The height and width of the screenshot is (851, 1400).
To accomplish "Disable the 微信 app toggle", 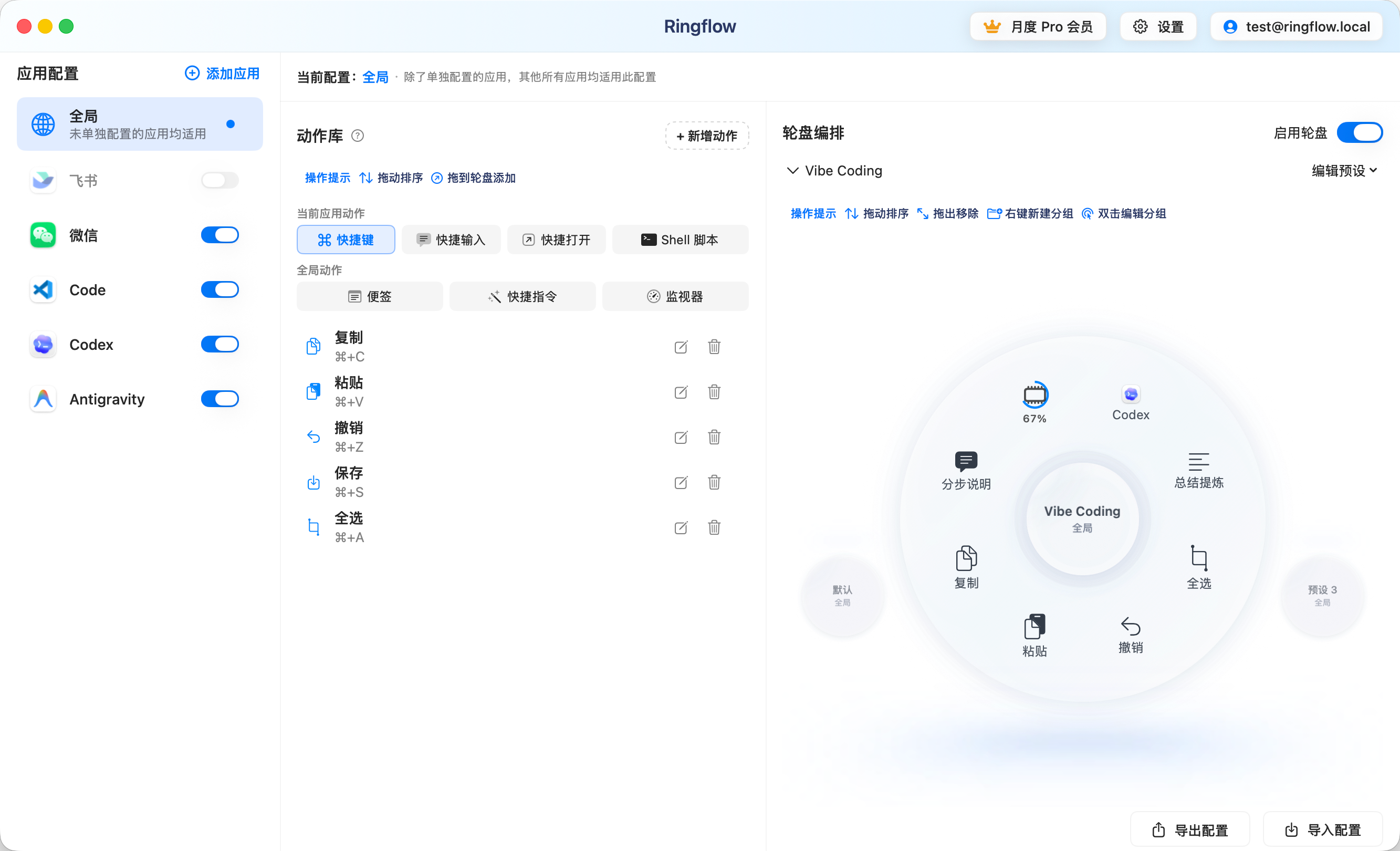I will click(220, 235).
